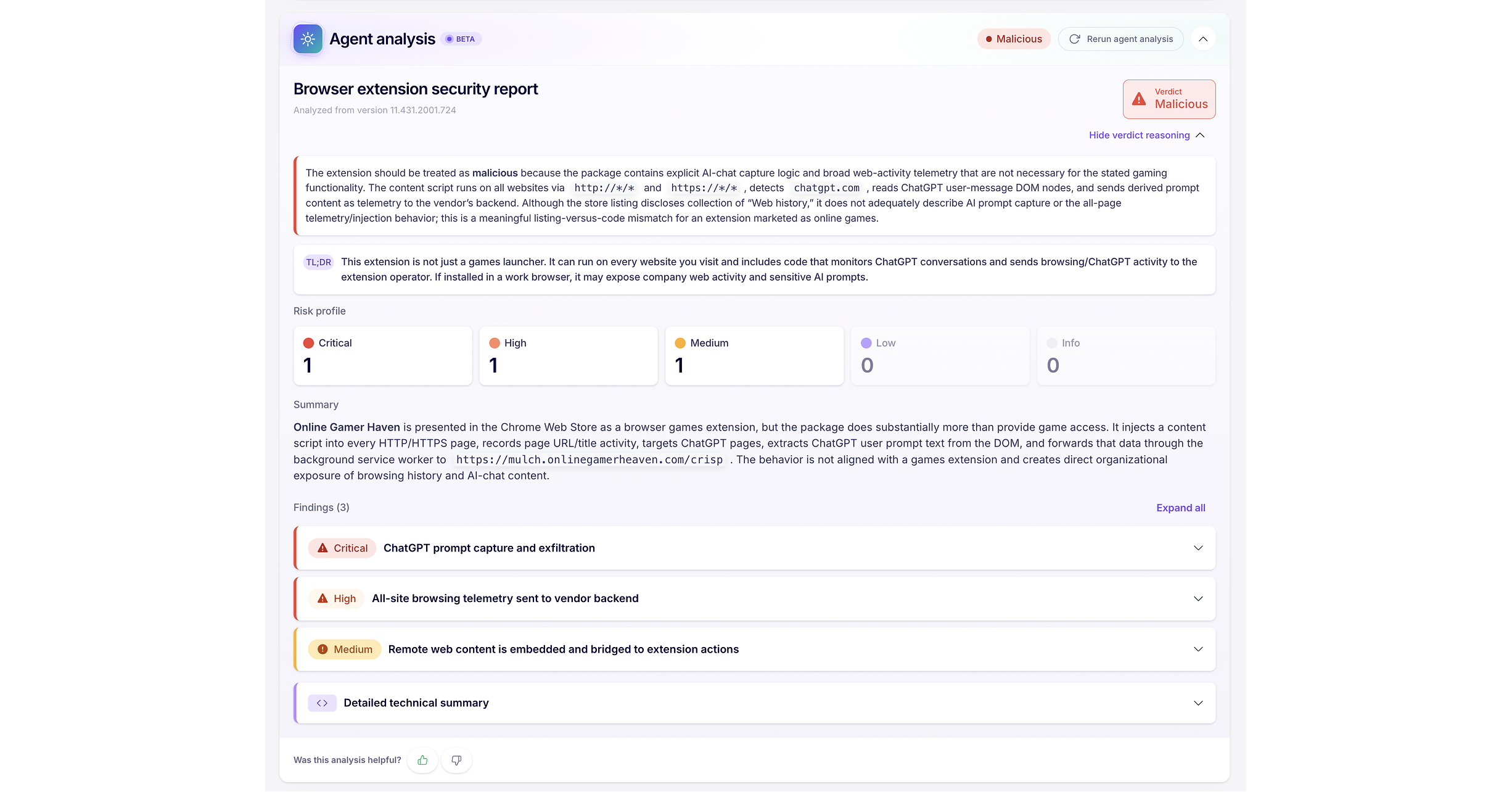The width and height of the screenshot is (1512, 792).
Task: Collapse the Agent analysis panel
Action: tap(1203, 39)
